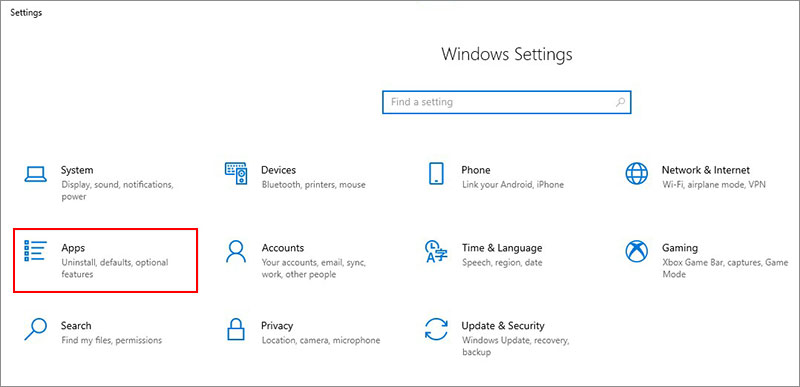Screen dimensions: 800x387
Task: Open Update & Security label
Action: pos(503,326)
